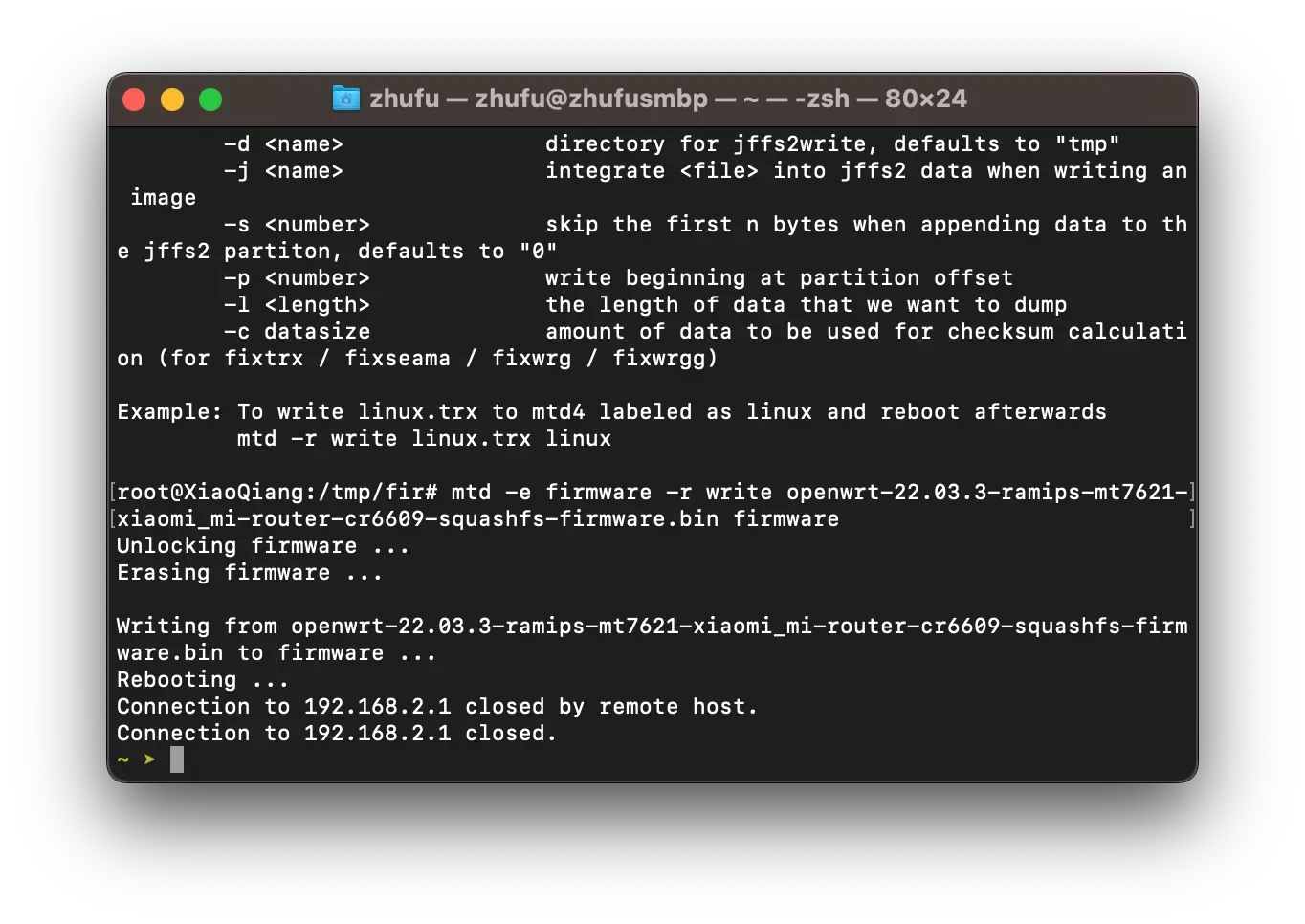Click the "-p <number>" option text
This screenshot has width=1305, height=924.
coord(297,278)
